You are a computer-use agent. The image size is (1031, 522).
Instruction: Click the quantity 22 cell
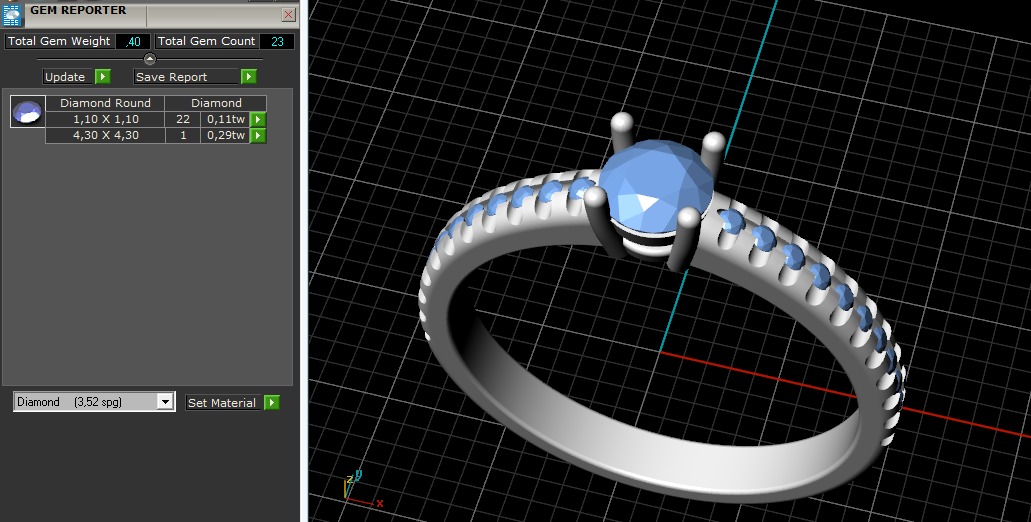coord(183,120)
